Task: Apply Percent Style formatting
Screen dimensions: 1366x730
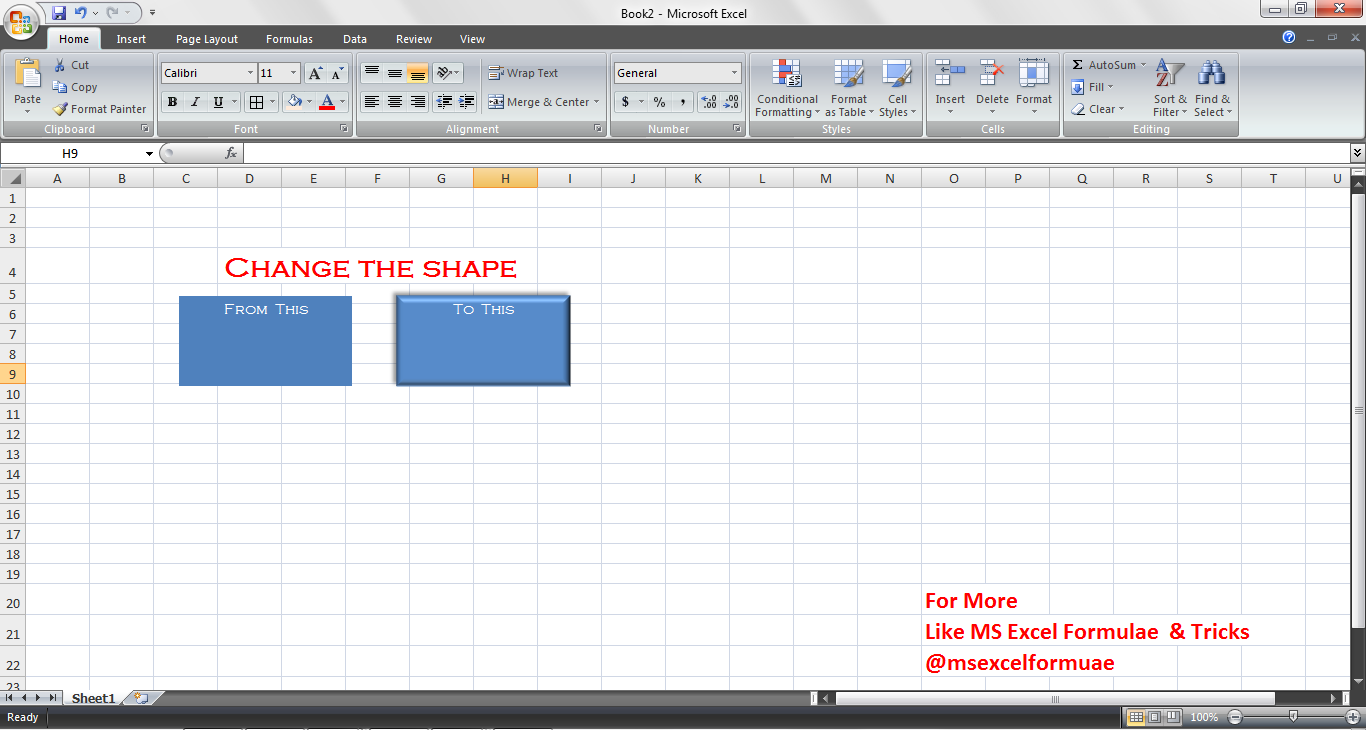Action: click(659, 102)
